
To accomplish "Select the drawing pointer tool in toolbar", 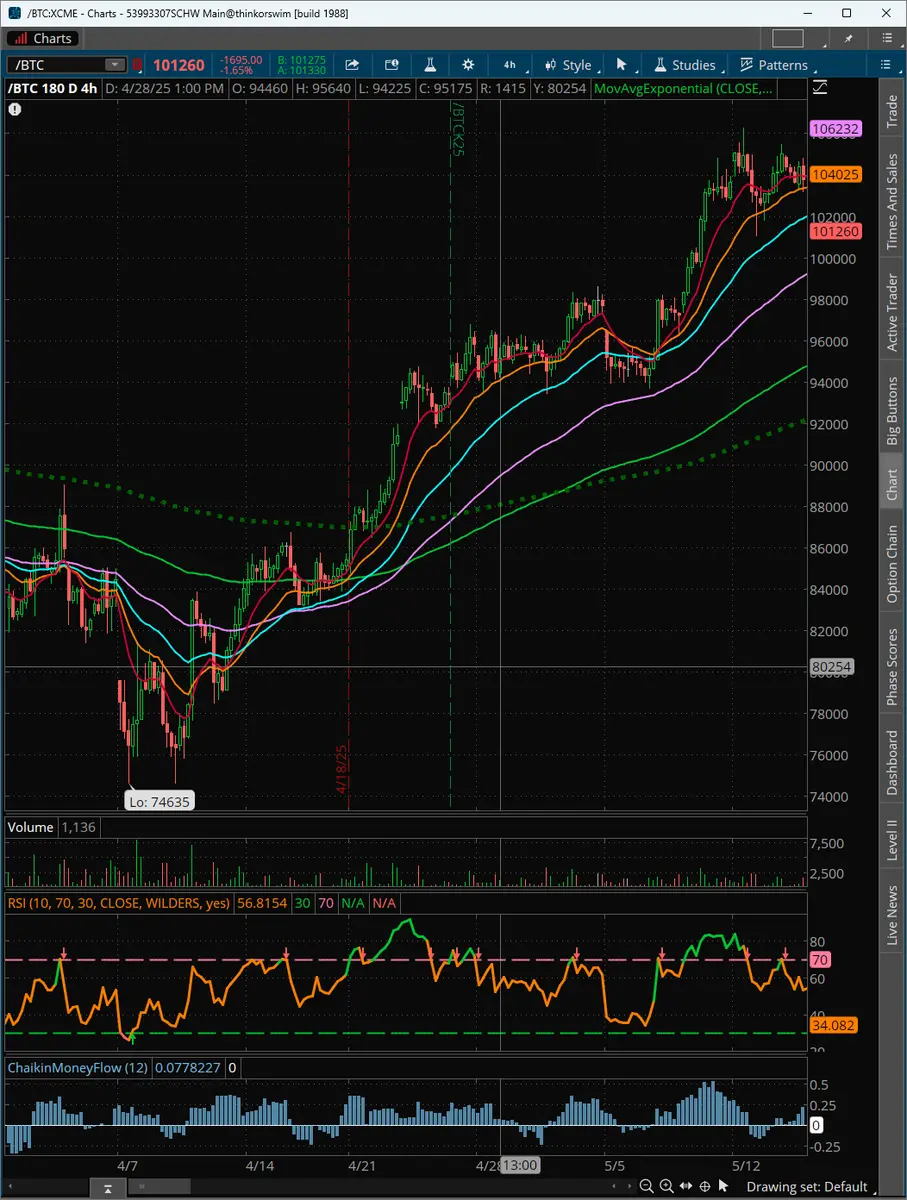I will pos(621,65).
